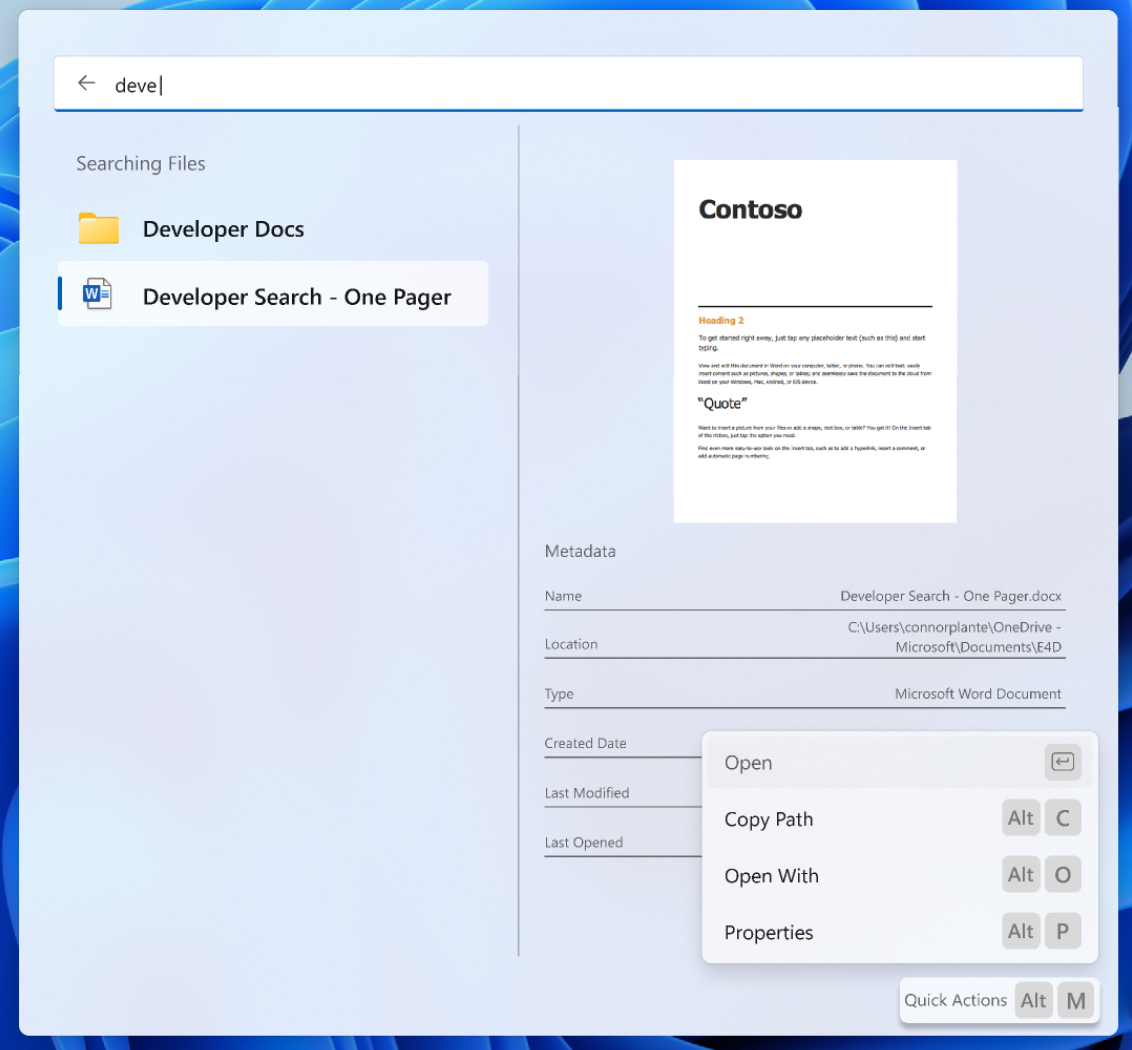Open Properties from the context menu
The height and width of the screenshot is (1050, 1132).
769,932
